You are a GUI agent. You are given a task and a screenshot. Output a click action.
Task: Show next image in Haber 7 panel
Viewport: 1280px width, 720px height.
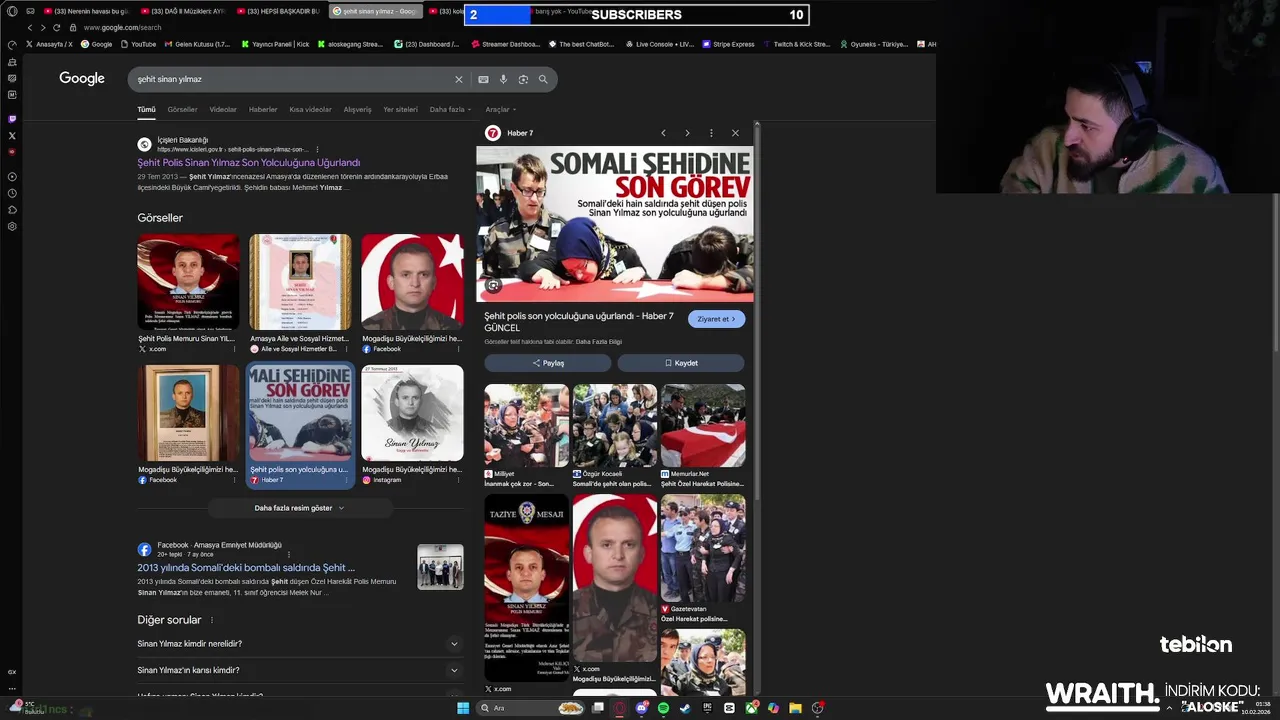[x=687, y=133]
